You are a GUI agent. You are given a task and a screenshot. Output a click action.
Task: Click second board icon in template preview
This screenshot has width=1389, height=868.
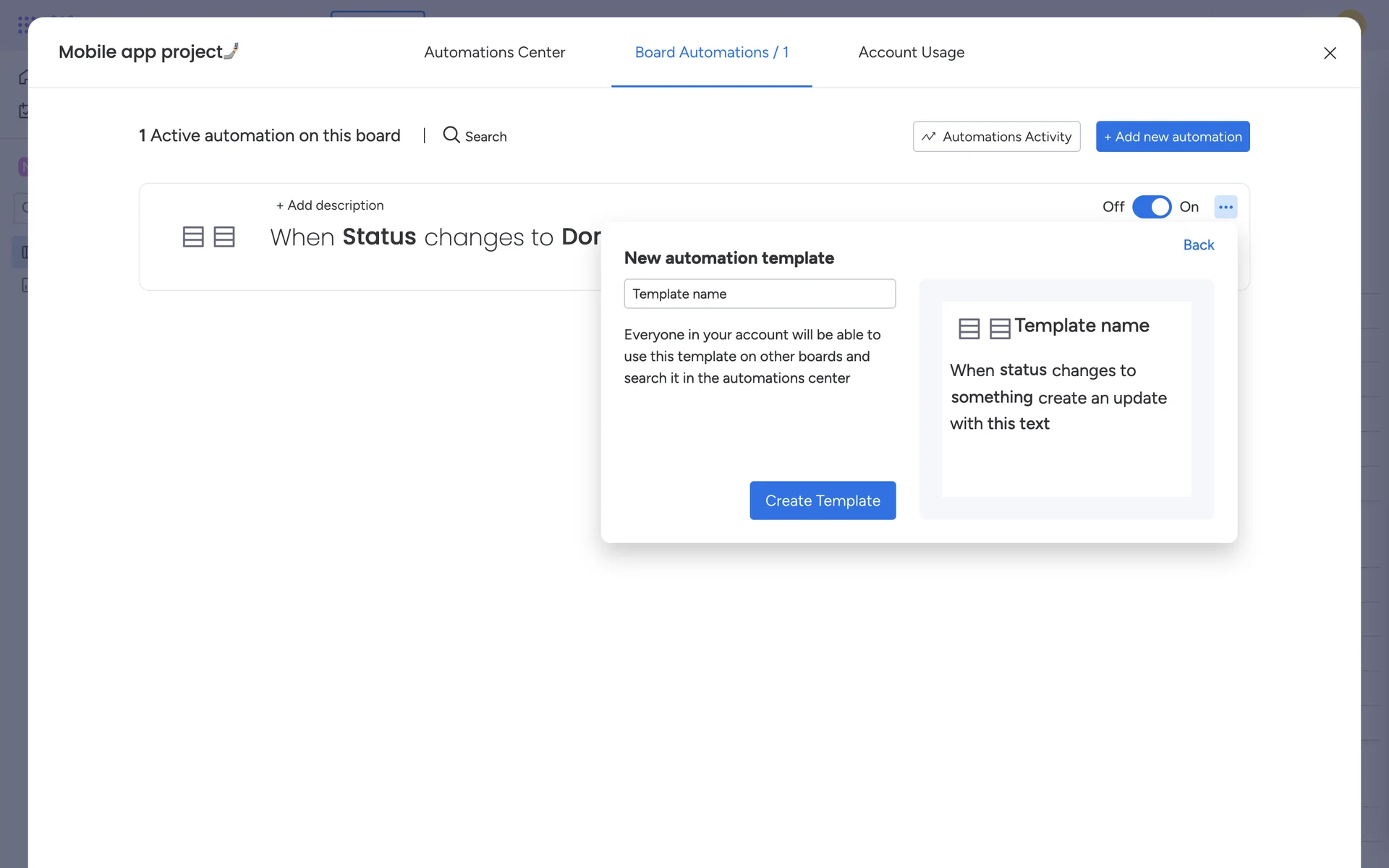pos(1000,328)
